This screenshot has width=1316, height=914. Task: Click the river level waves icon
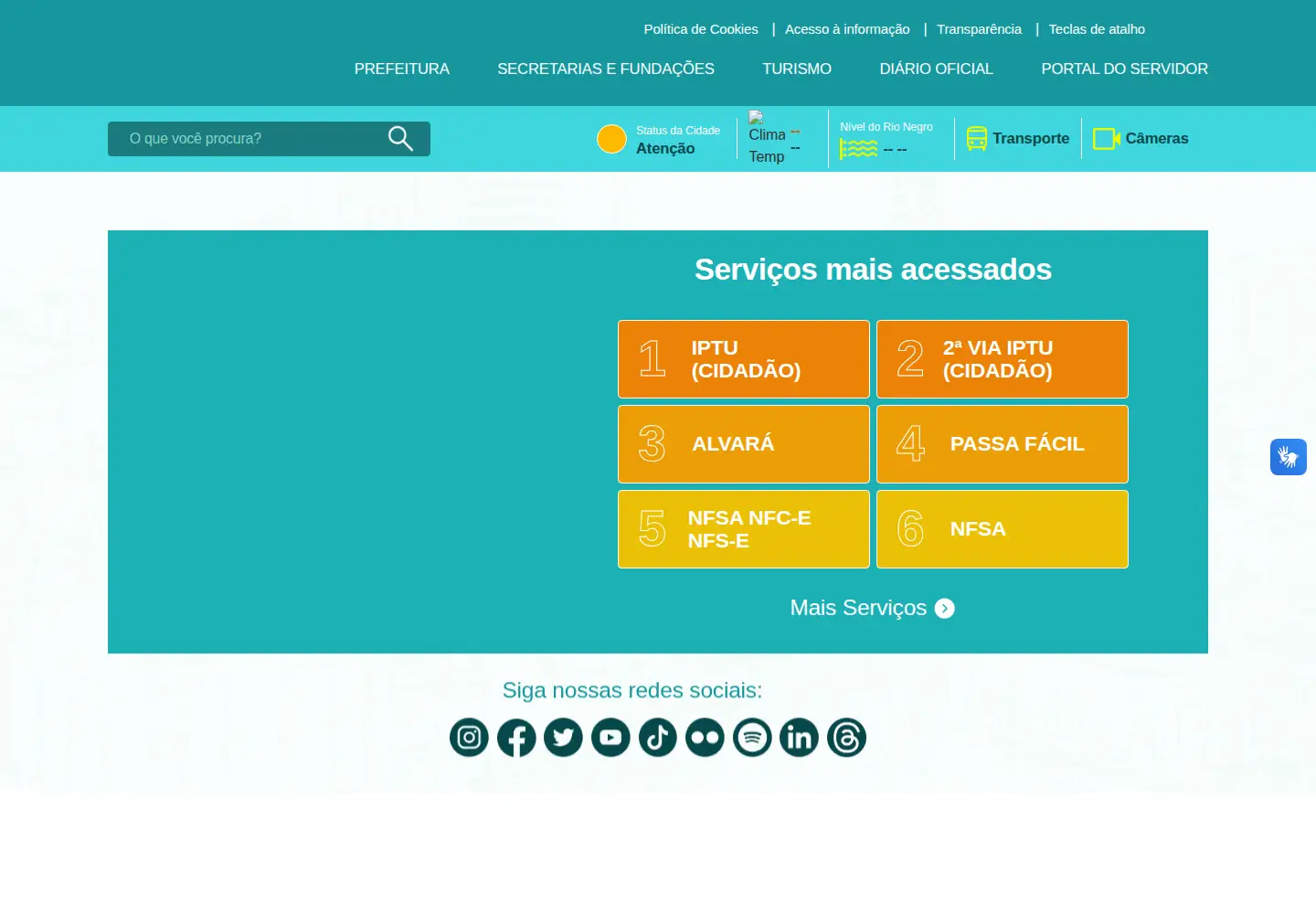pyautogui.click(x=858, y=149)
